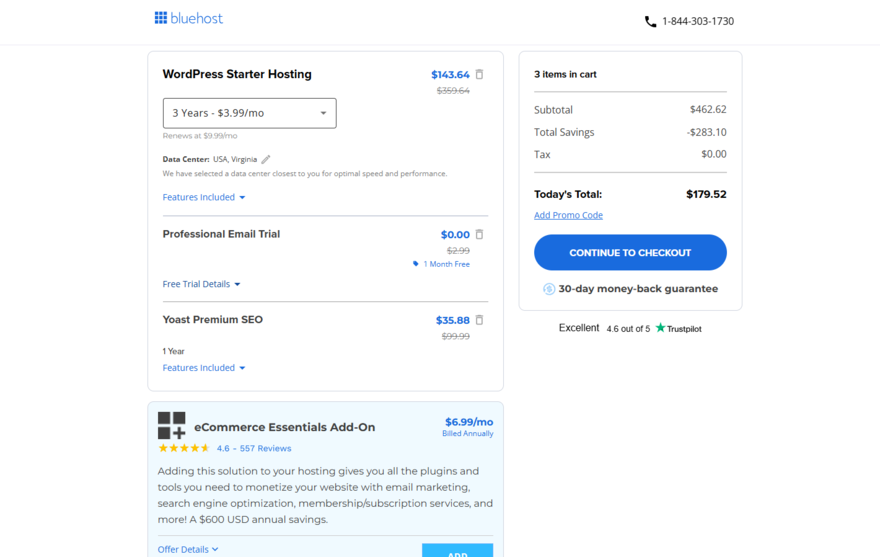Click the phone icon in the header
880x557 pixels.
(650, 21)
